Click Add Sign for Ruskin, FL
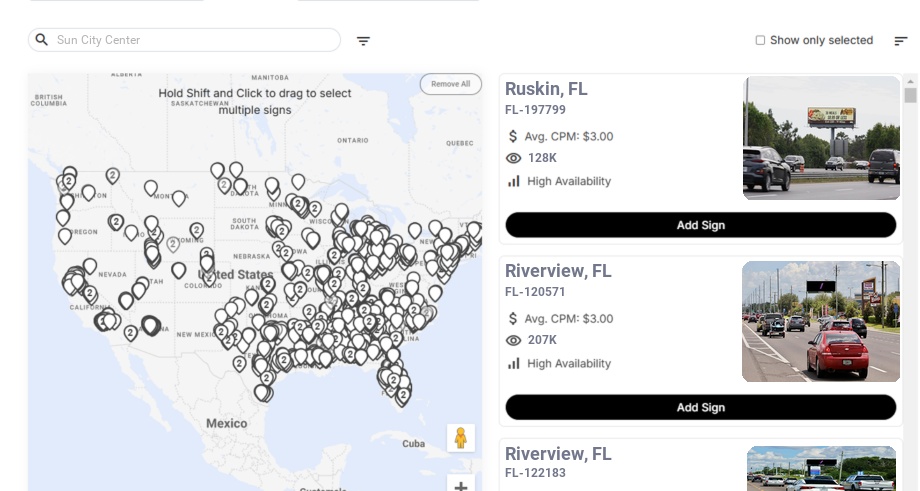The height and width of the screenshot is (491, 920). (x=700, y=225)
